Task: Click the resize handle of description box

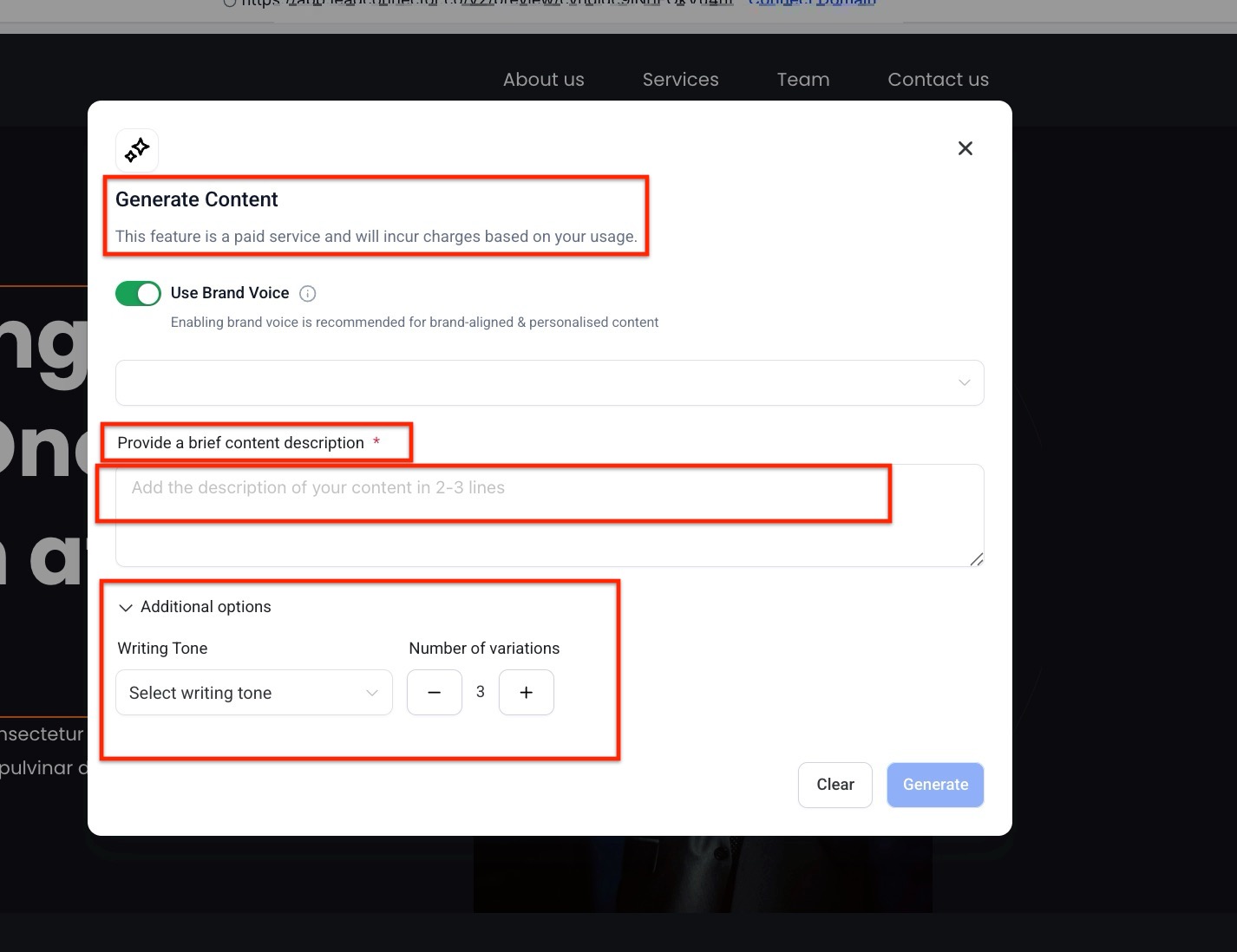Action: pos(976,559)
